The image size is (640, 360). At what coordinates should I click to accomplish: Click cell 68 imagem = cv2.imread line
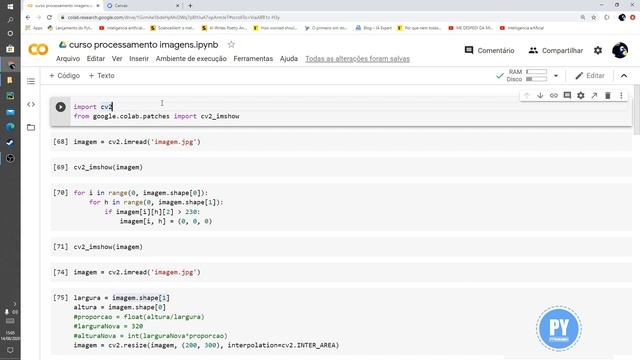tap(137, 142)
